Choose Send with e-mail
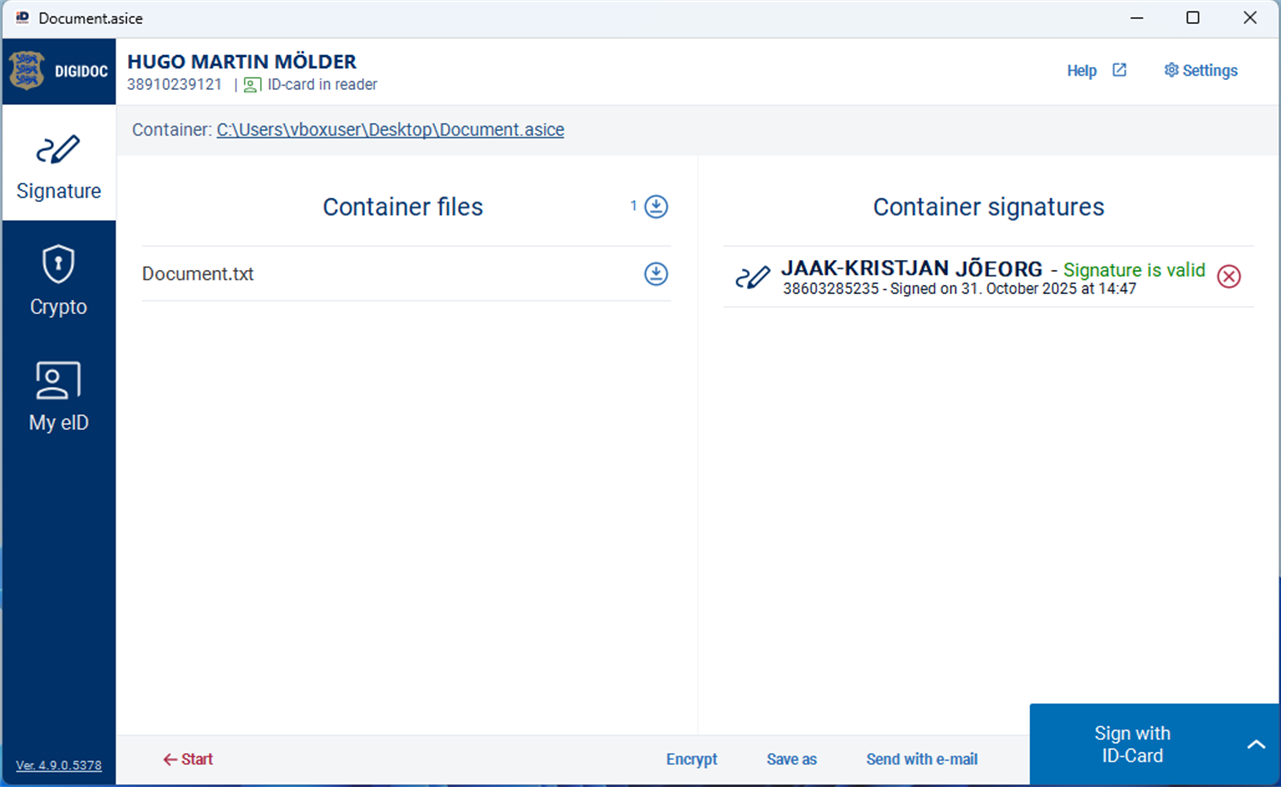 point(922,760)
